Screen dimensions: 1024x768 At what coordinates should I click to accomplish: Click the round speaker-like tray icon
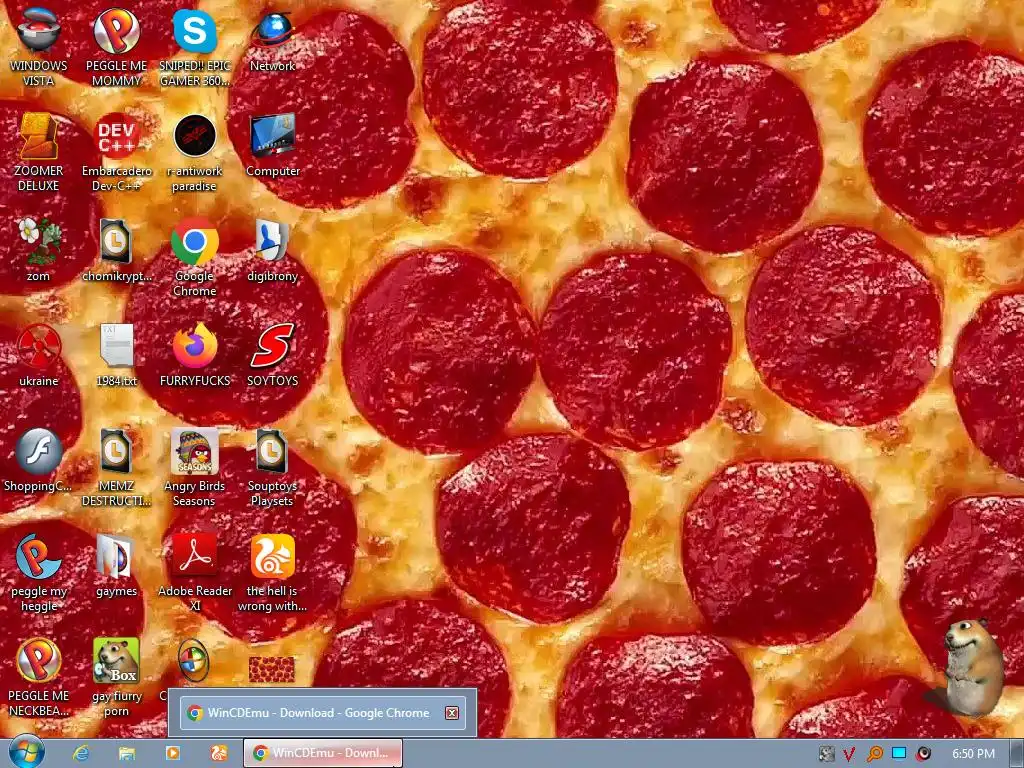923,754
